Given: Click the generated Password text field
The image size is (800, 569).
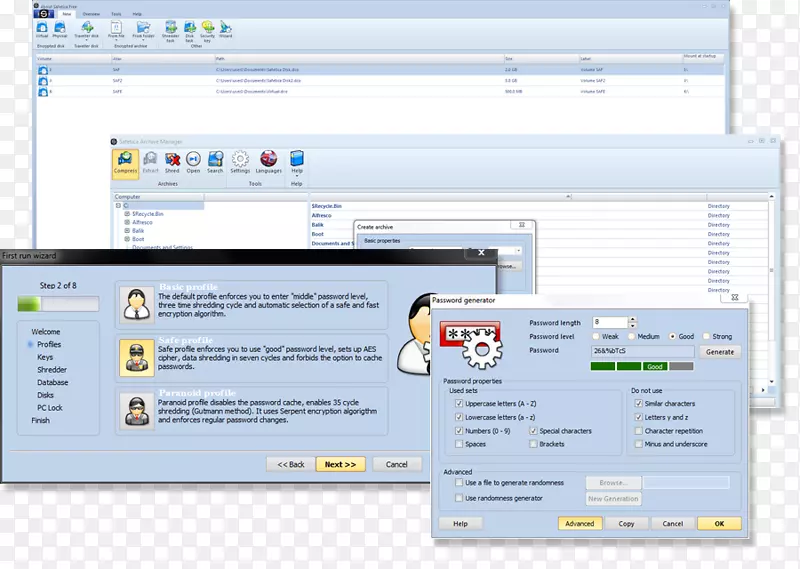Looking at the screenshot, I should click(x=643, y=351).
